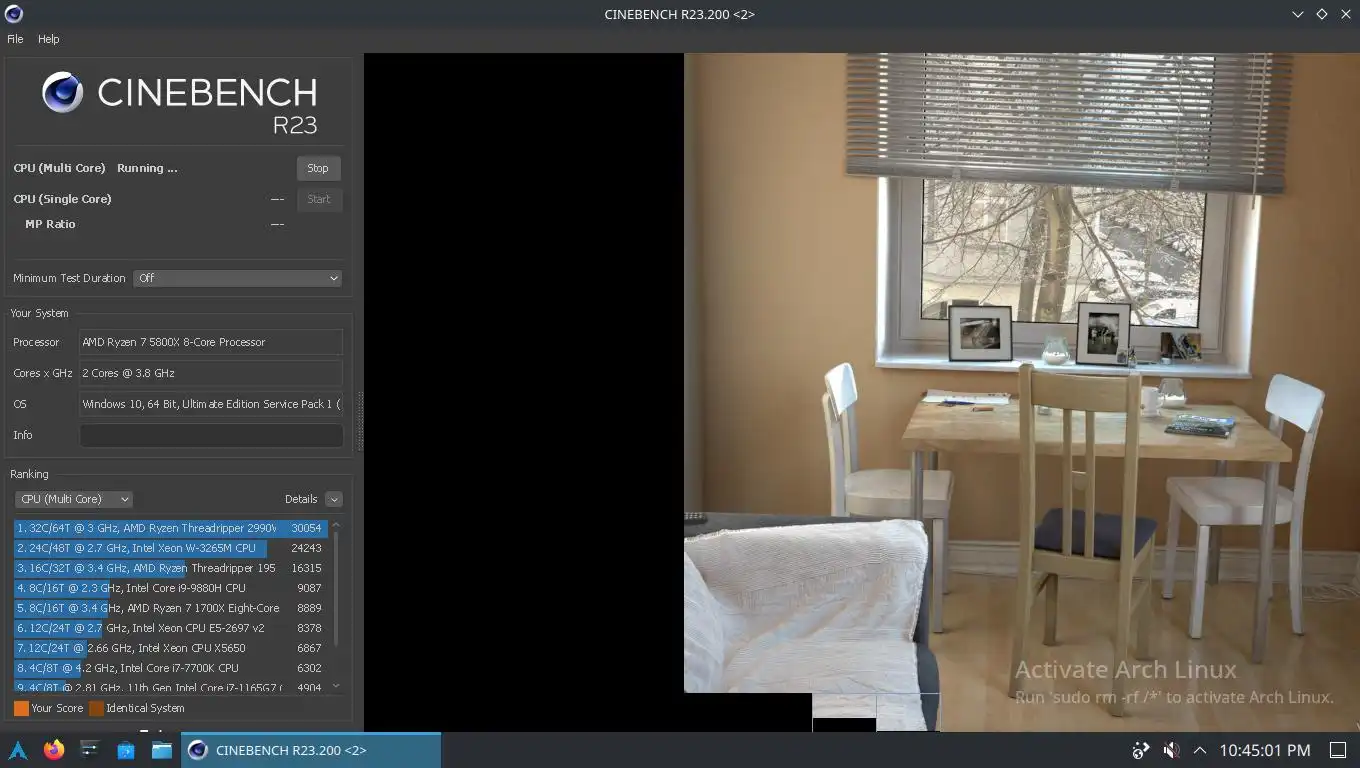The height and width of the screenshot is (768, 1360).
Task: Click the muted volume tray icon
Action: [1171, 750]
